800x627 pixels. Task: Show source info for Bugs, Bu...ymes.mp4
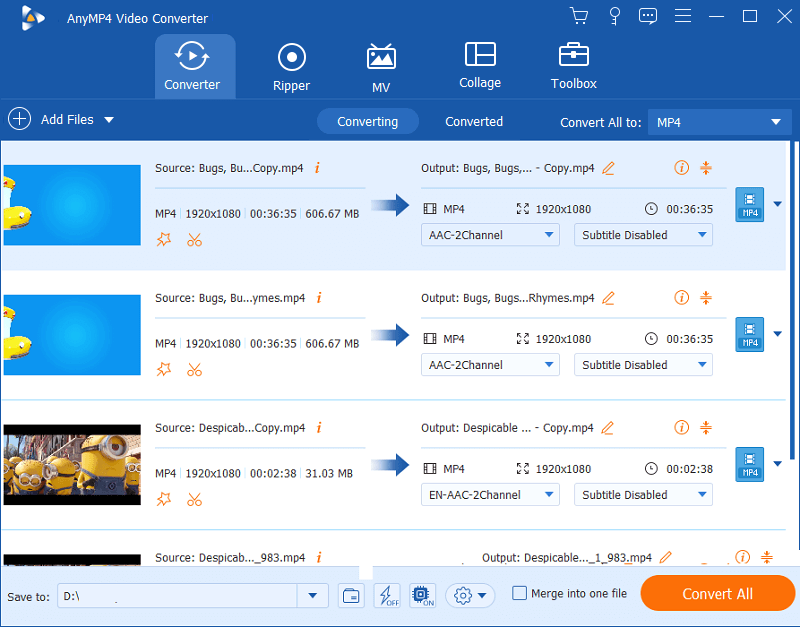319,297
